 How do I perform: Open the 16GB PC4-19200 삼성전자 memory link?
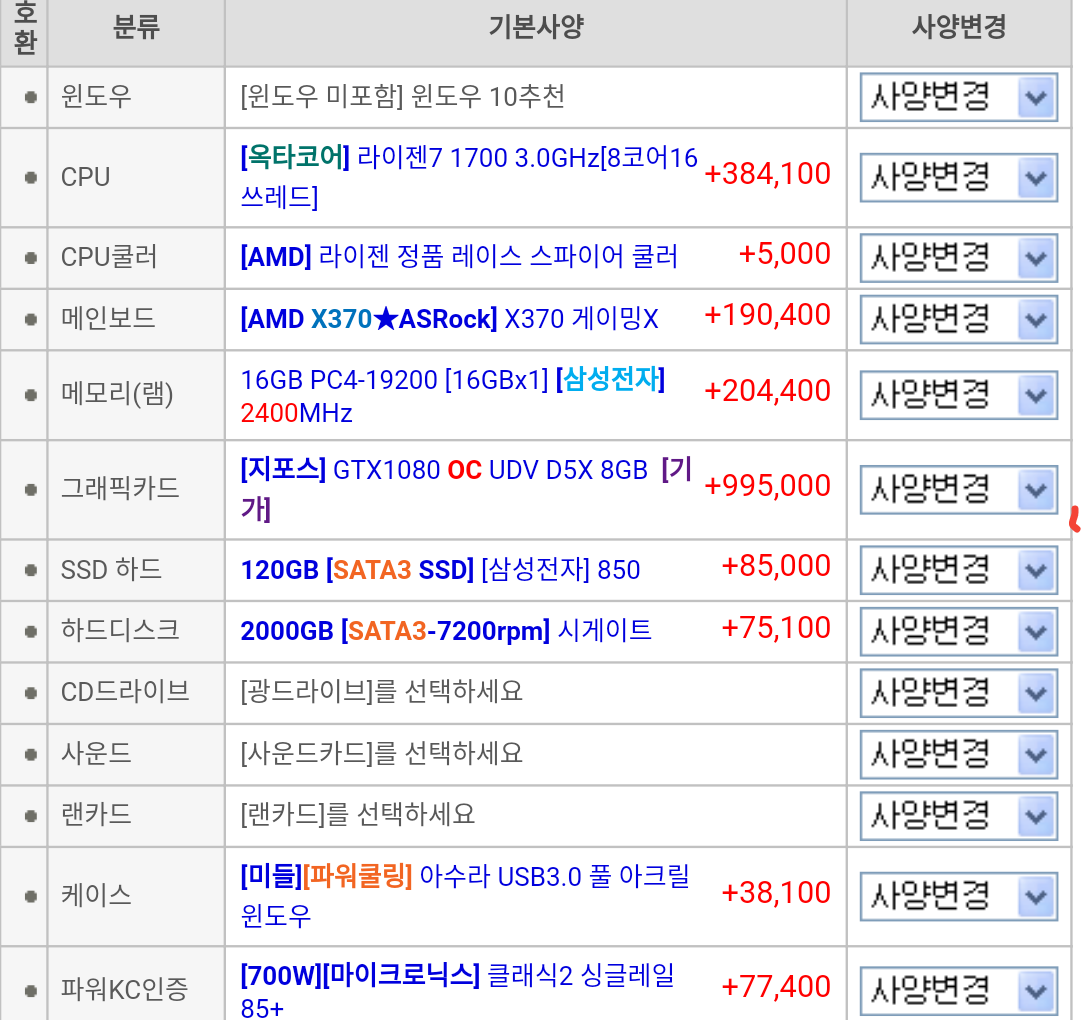(x=452, y=396)
